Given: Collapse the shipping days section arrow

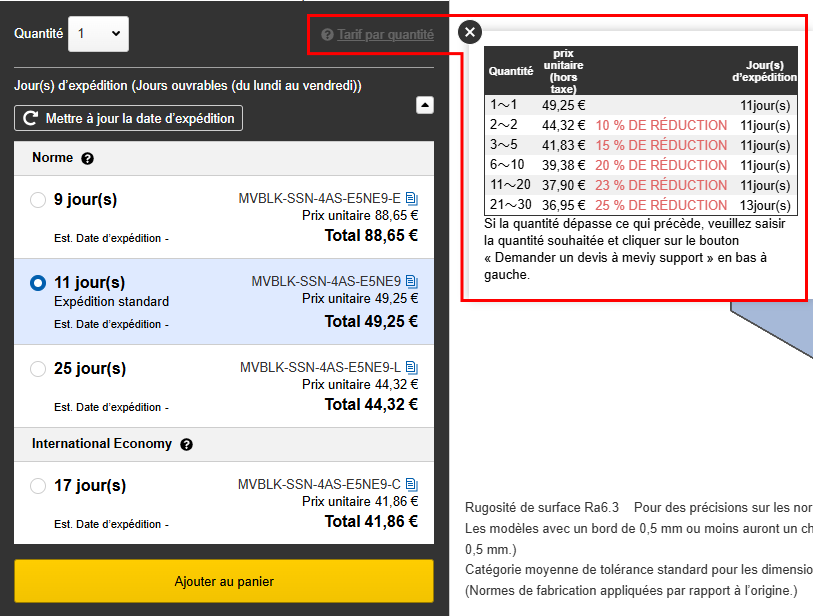Looking at the screenshot, I should pyautogui.click(x=424, y=104).
